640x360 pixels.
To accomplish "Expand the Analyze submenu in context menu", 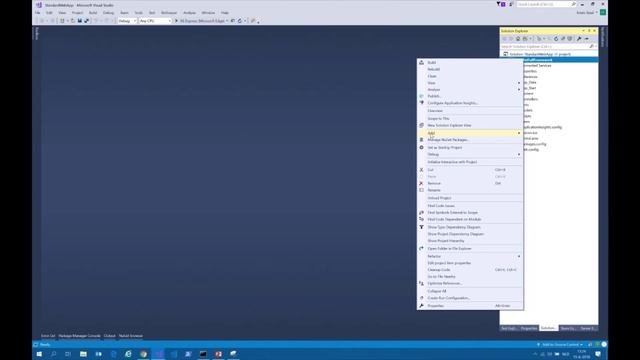I will [470, 89].
